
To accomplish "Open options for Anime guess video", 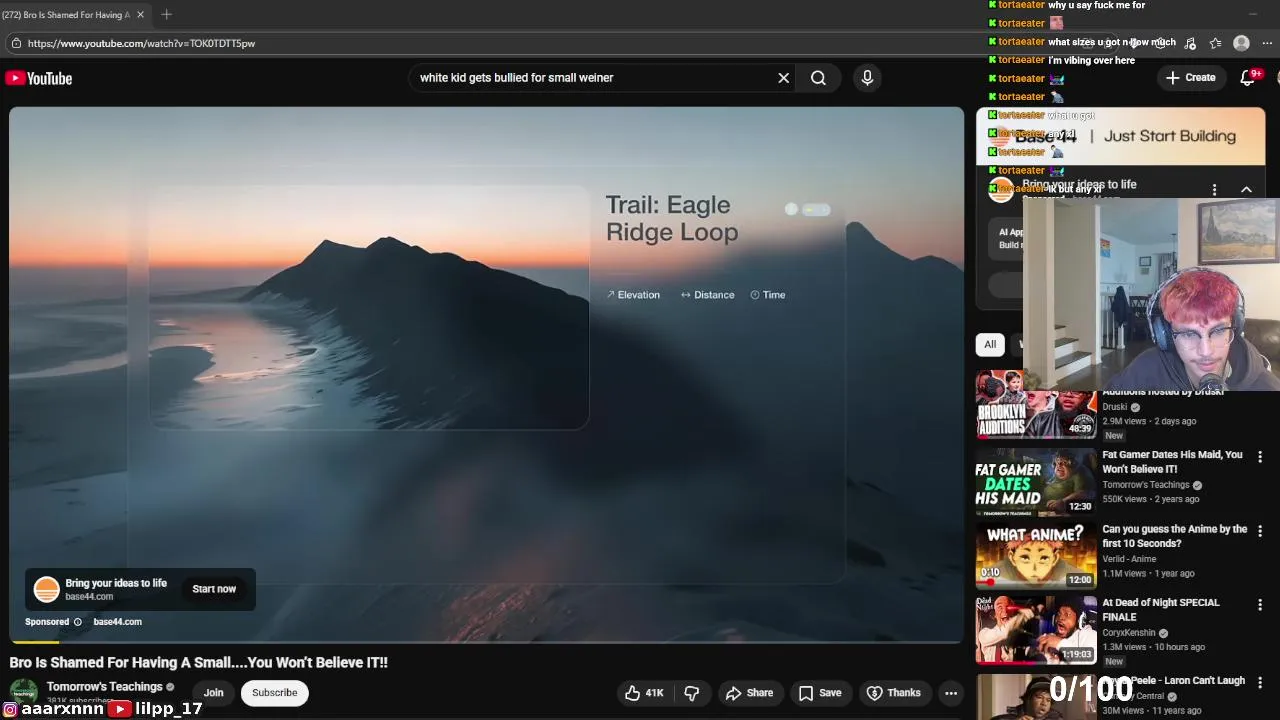I will (1260, 531).
